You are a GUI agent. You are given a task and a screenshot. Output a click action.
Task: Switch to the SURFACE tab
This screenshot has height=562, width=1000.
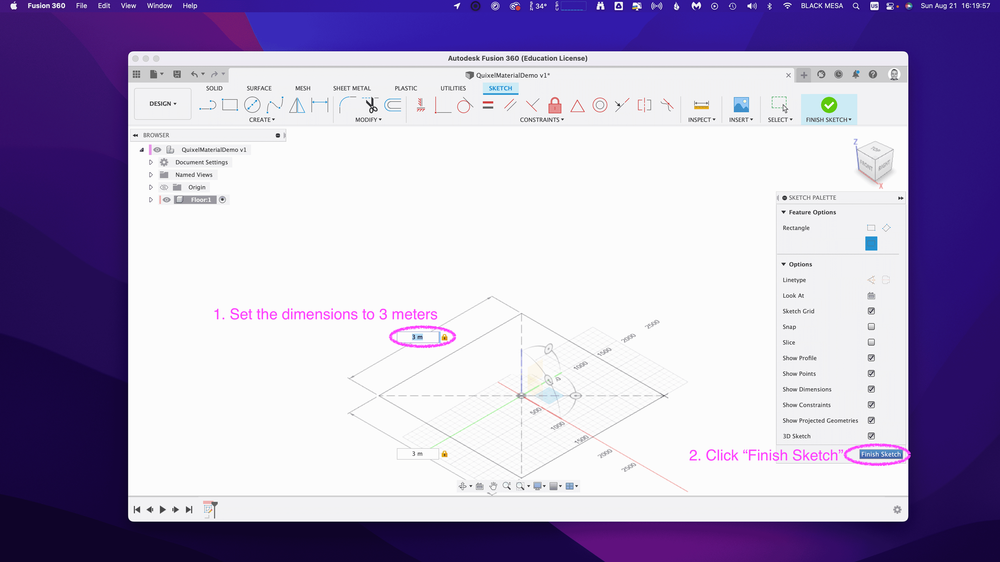pos(259,89)
